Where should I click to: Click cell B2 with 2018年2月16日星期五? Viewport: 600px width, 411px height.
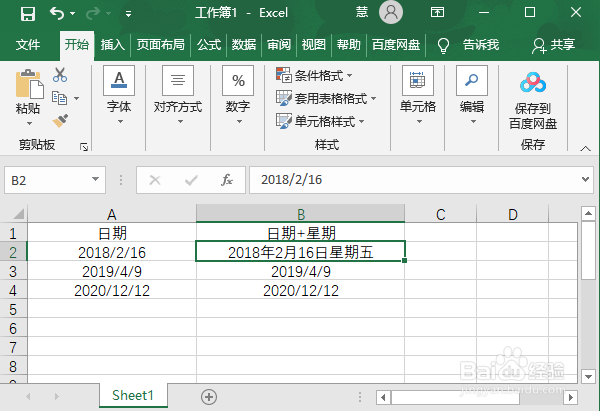click(300, 251)
